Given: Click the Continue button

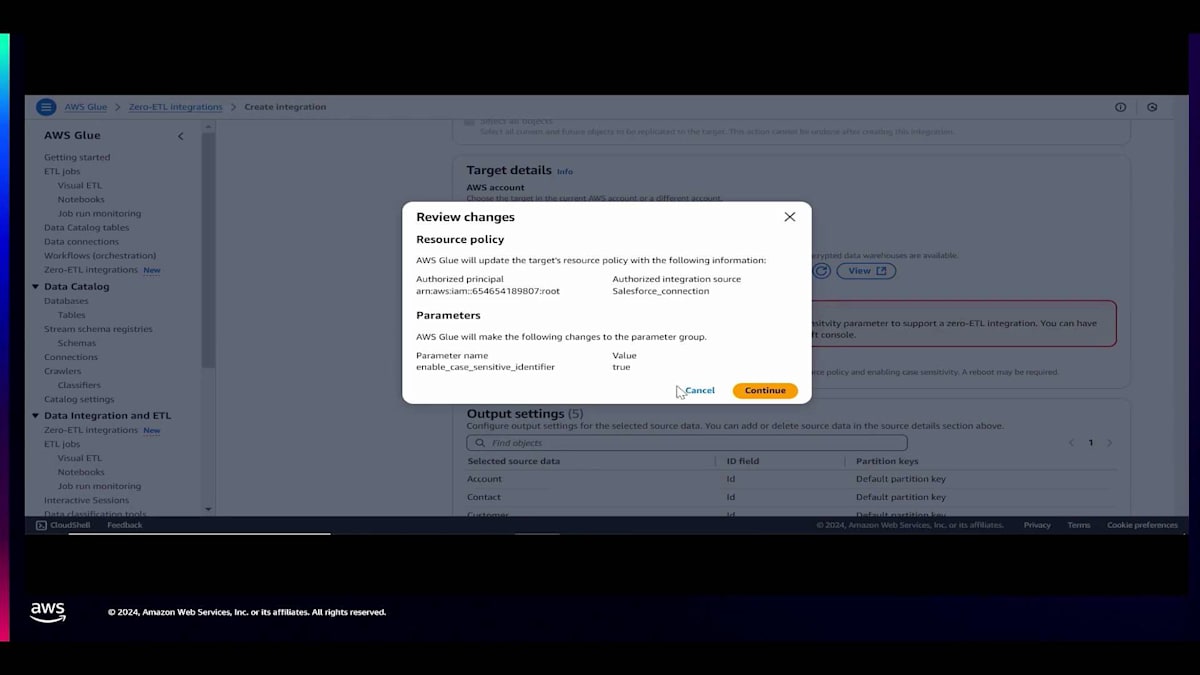Looking at the screenshot, I should click(x=765, y=391).
